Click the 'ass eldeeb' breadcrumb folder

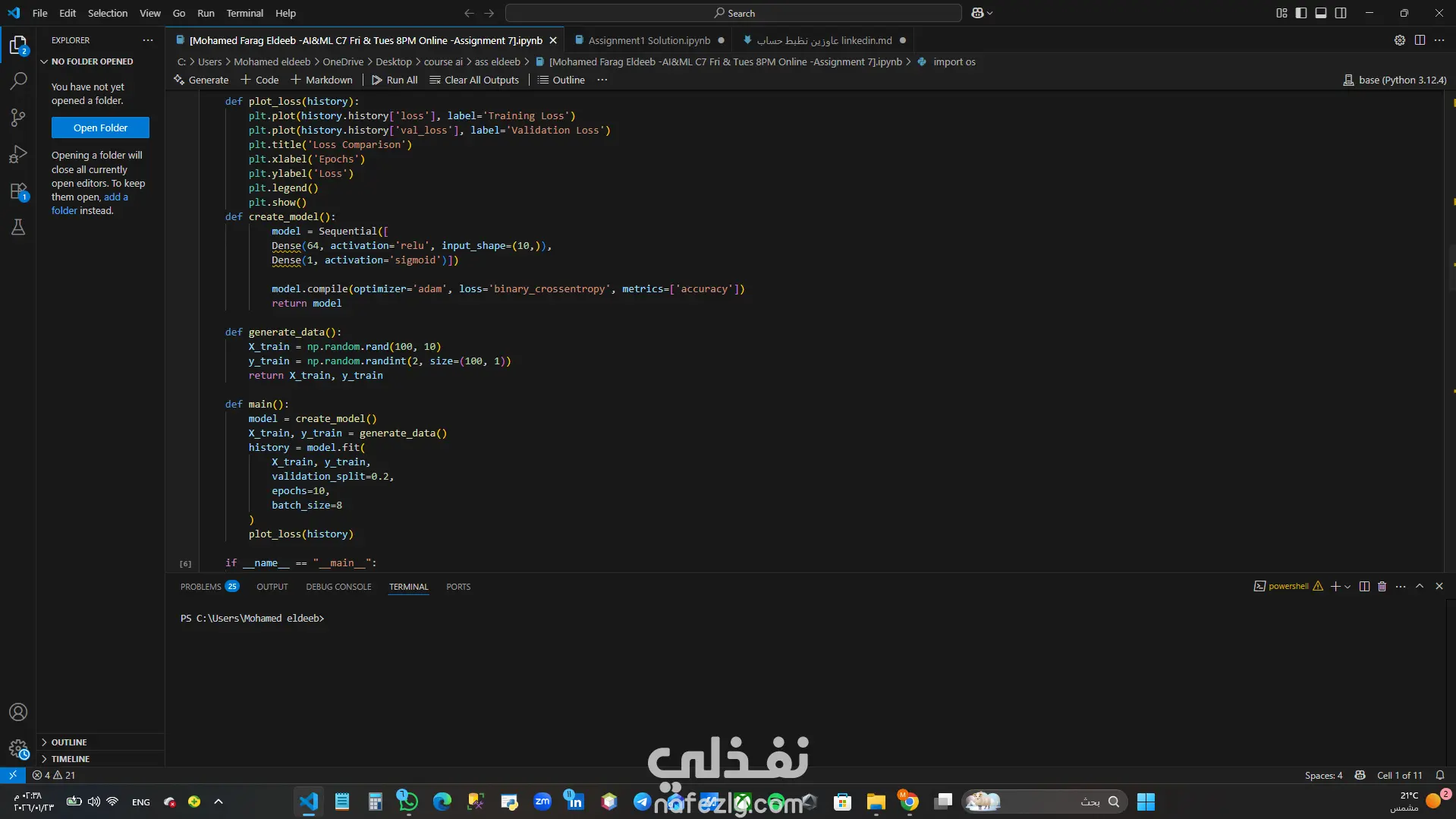tap(497, 61)
